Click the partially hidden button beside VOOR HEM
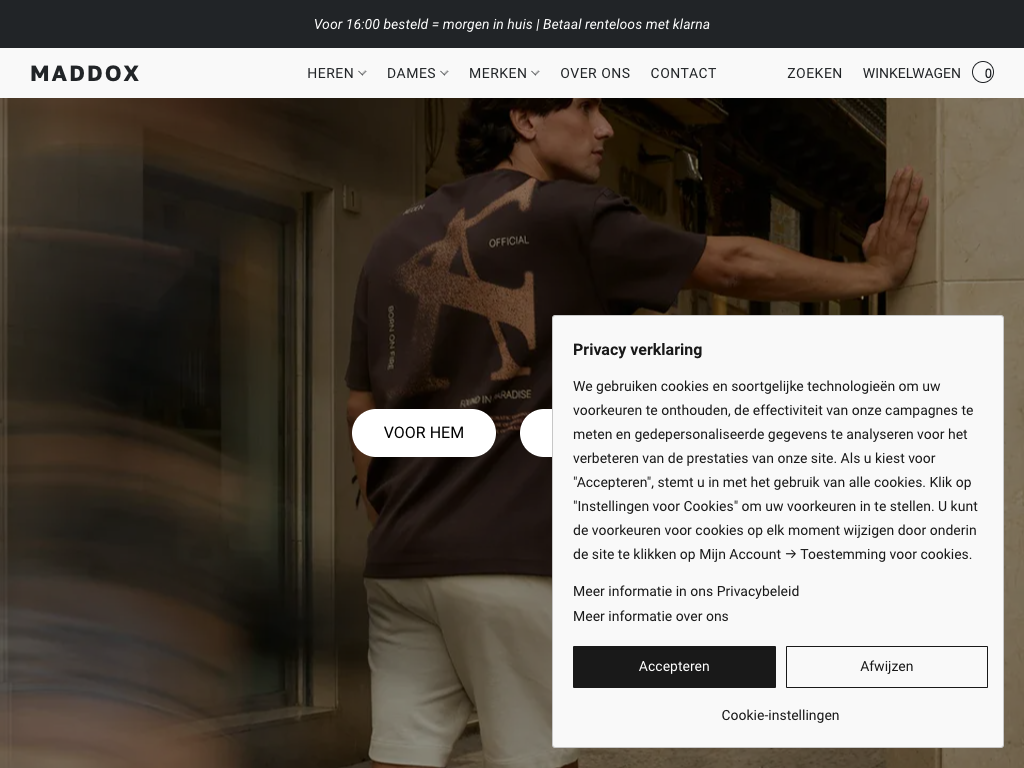1024x768 pixels. [536, 432]
